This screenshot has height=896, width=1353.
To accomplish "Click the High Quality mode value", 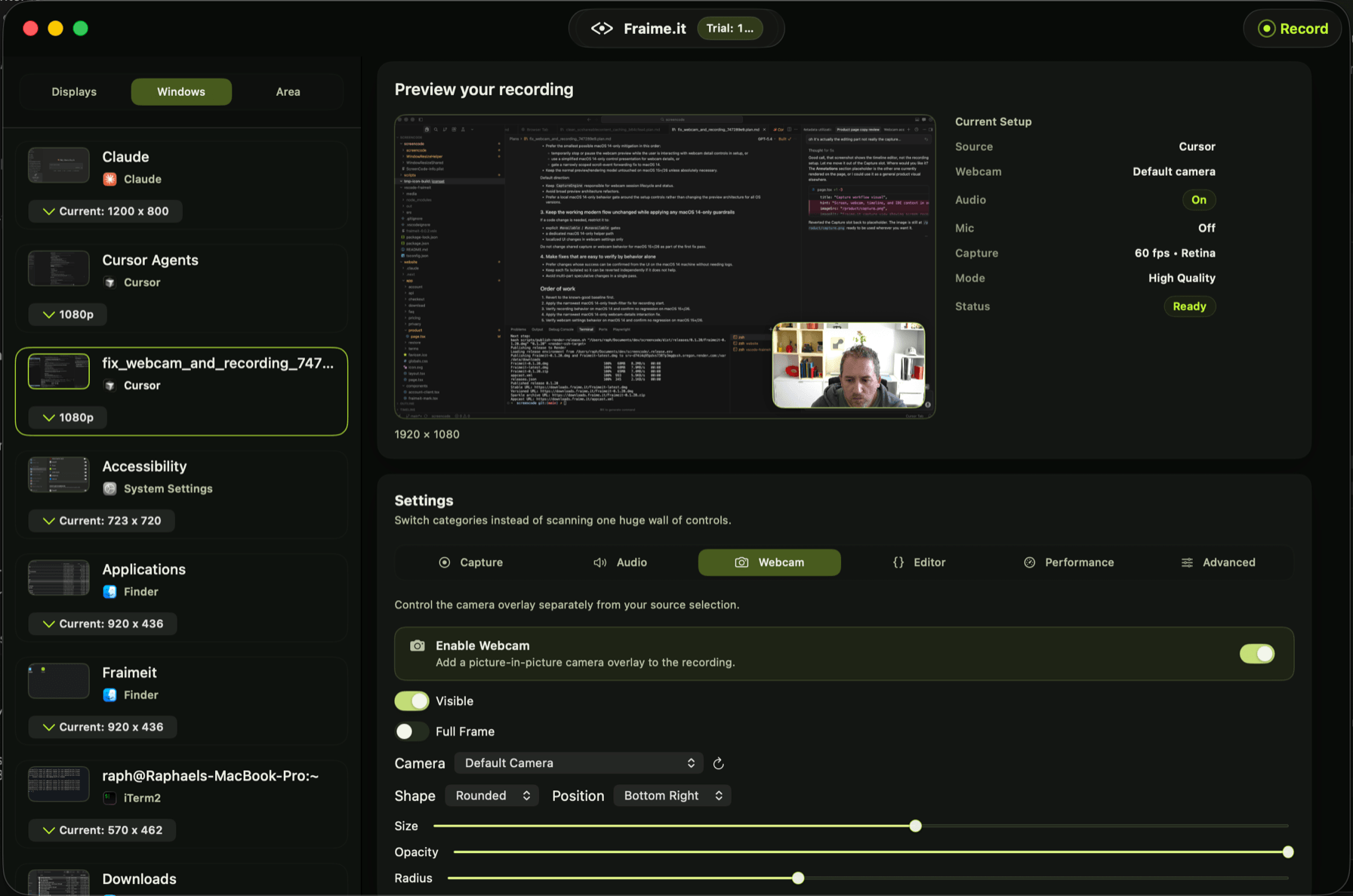I will [x=1182, y=279].
